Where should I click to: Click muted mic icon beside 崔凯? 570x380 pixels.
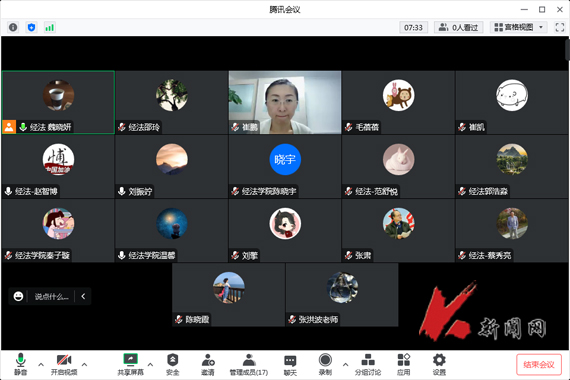click(462, 127)
